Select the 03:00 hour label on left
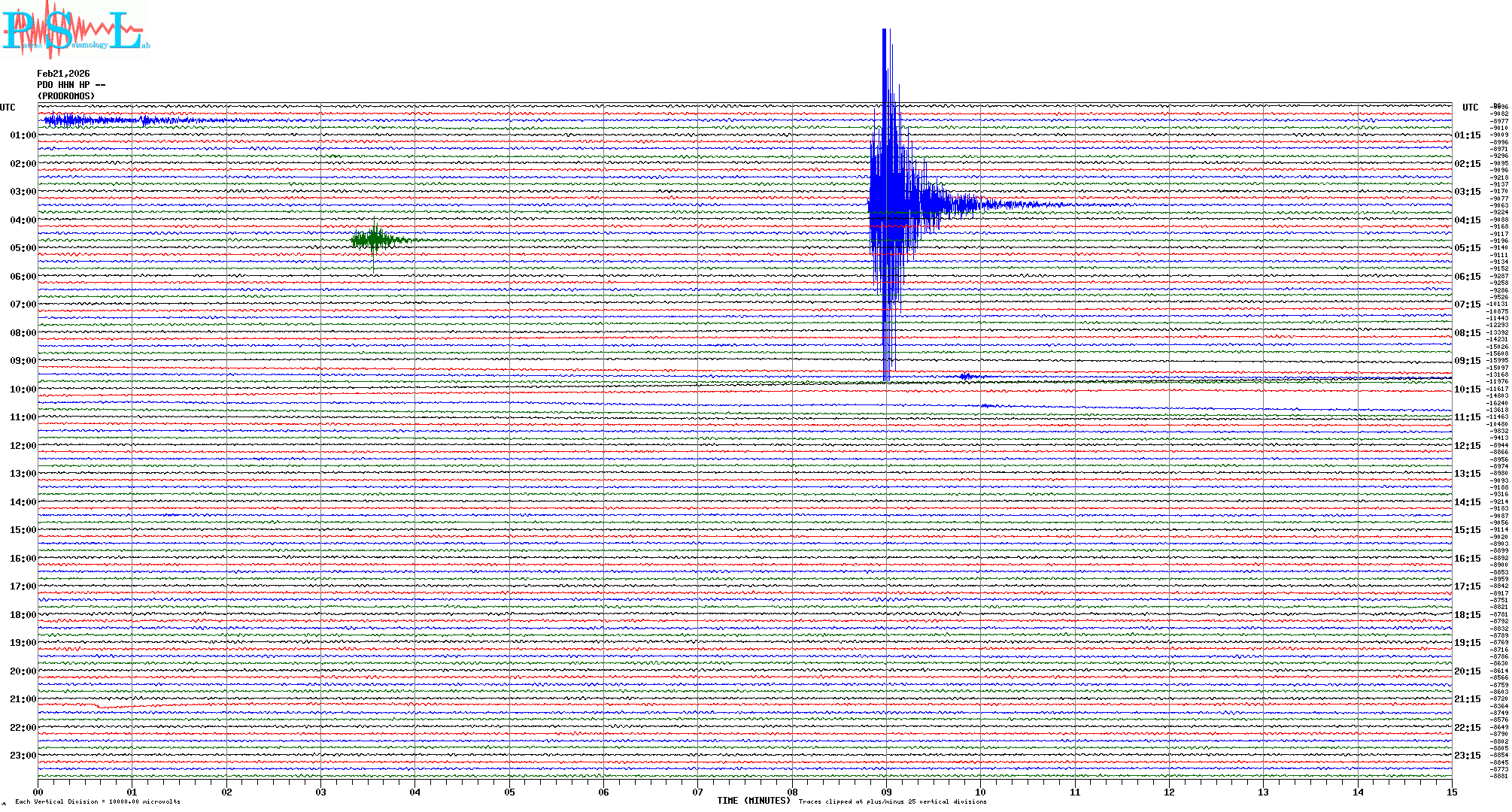Image resolution: width=1512 pixels, height=812 pixels. [x=23, y=192]
